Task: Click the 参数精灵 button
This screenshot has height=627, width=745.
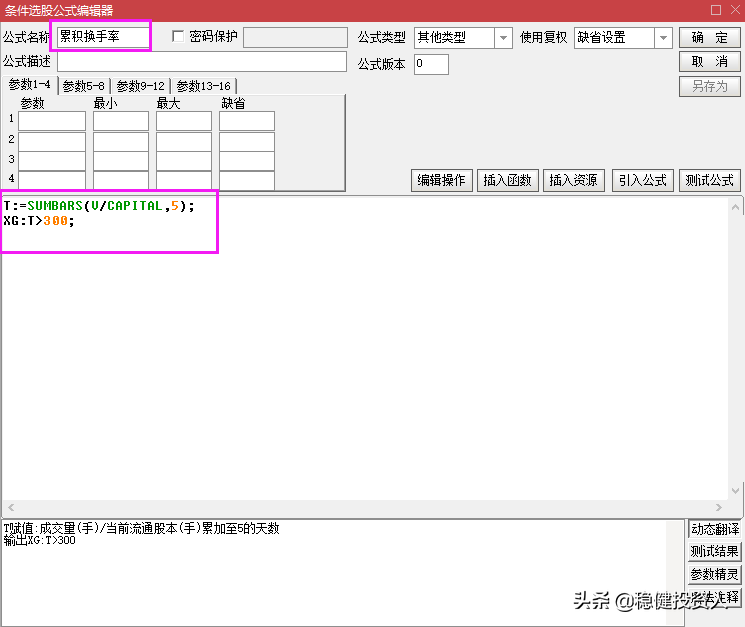Action: pyautogui.click(x=715, y=575)
